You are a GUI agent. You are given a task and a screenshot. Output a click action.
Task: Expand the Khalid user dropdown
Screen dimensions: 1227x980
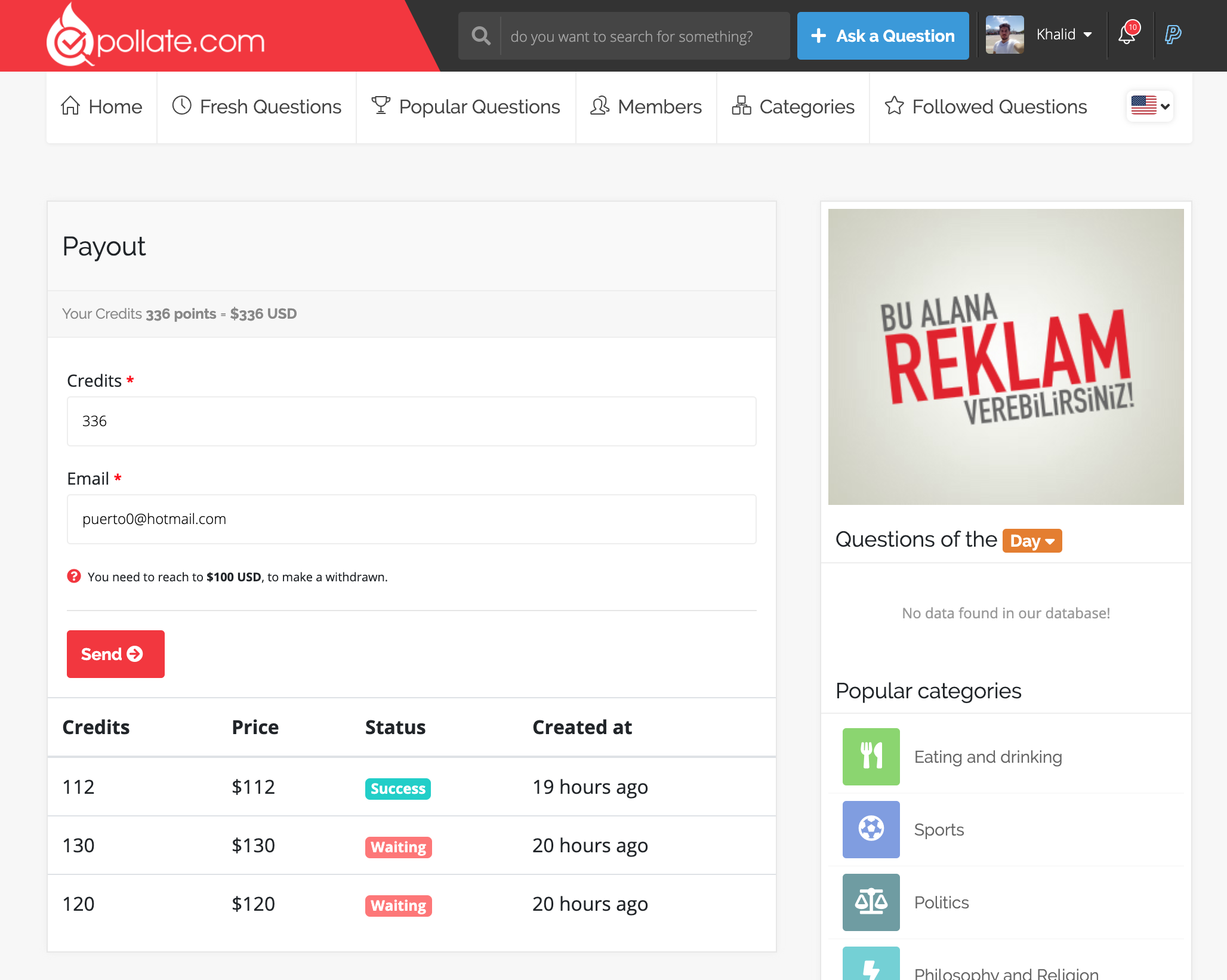coord(1064,35)
